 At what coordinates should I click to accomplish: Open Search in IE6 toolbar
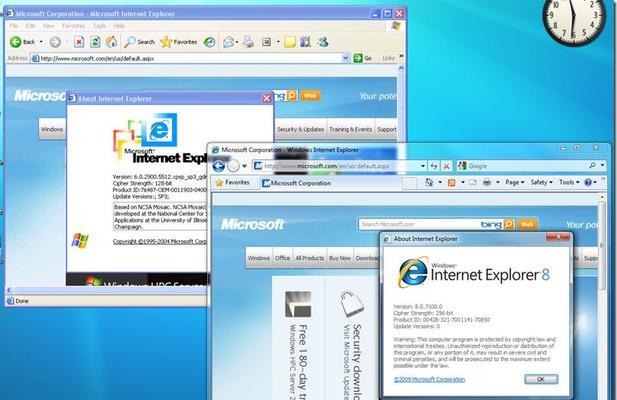[x=140, y=42]
